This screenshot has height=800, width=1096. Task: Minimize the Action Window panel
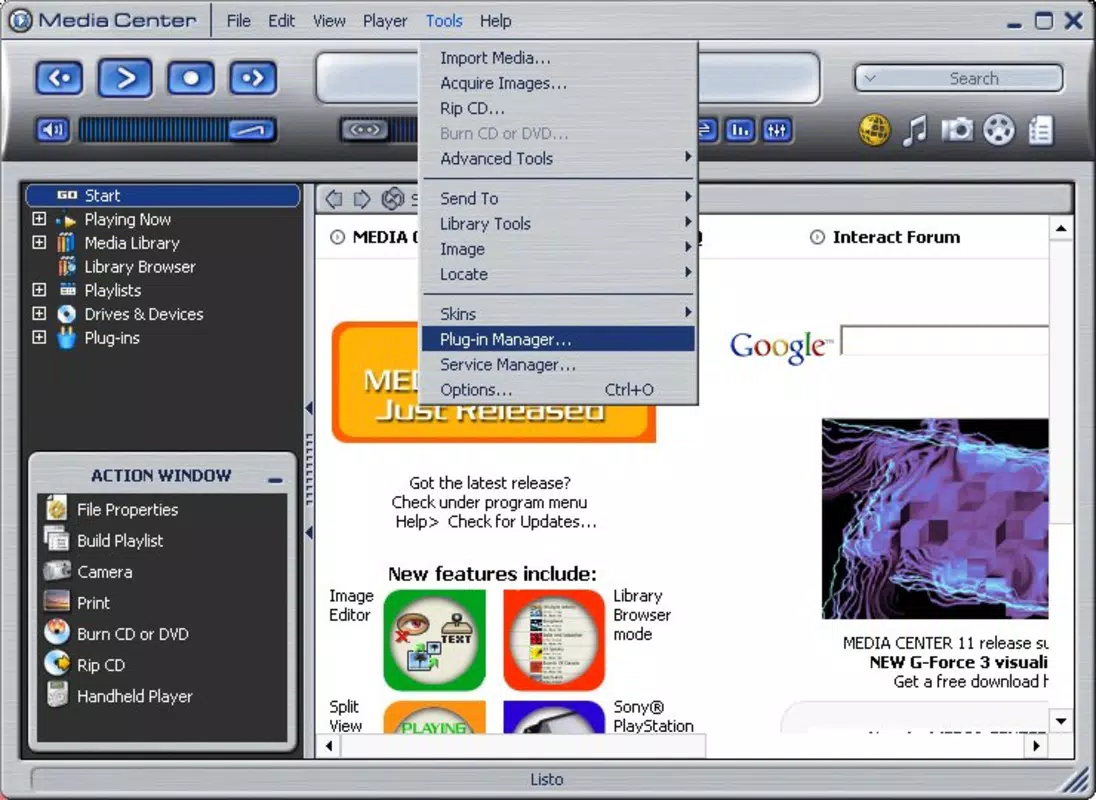point(275,479)
